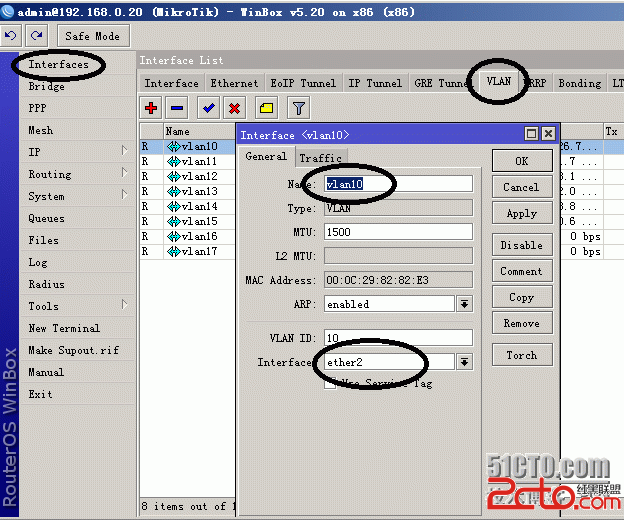Click the Tx column header
The height and width of the screenshot is (520, 624).
point(613,131)
